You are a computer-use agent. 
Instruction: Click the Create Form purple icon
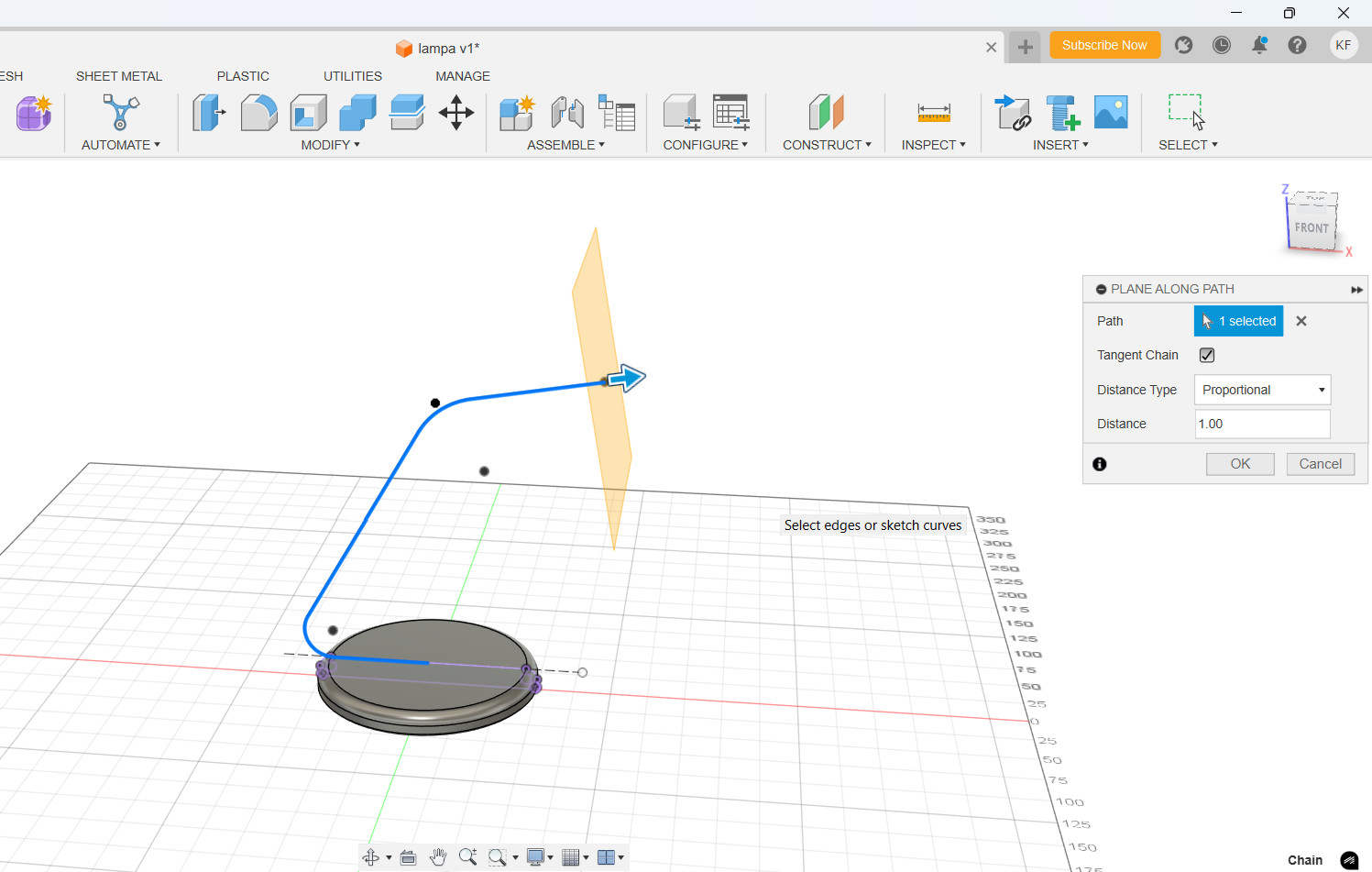tap(34, 113)
